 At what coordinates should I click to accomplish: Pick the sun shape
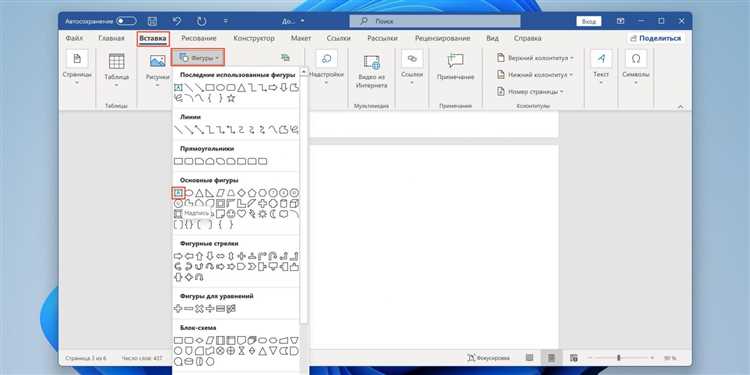coord(262,213)
